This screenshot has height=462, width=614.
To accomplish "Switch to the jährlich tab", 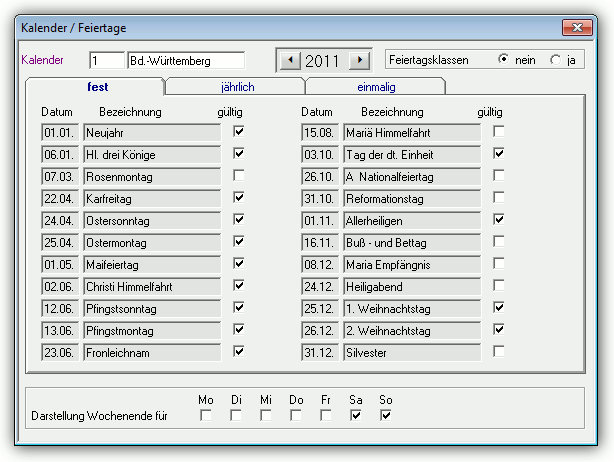I will (237, 87).
